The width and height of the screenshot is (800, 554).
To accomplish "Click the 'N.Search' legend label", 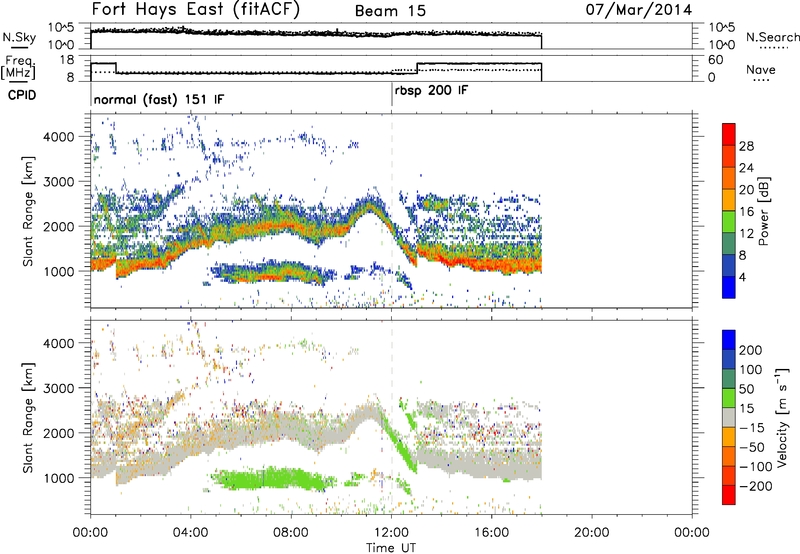I will pos(772,37).
